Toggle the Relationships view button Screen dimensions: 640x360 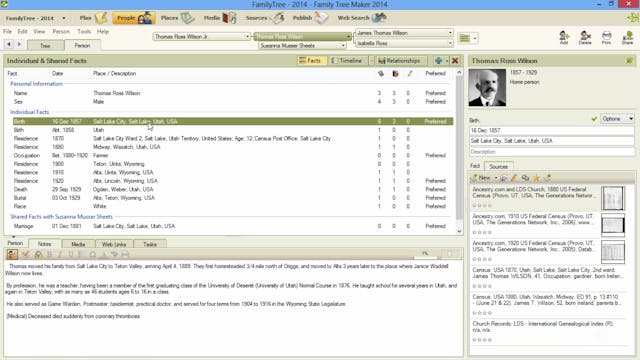(x=400, y=61)
